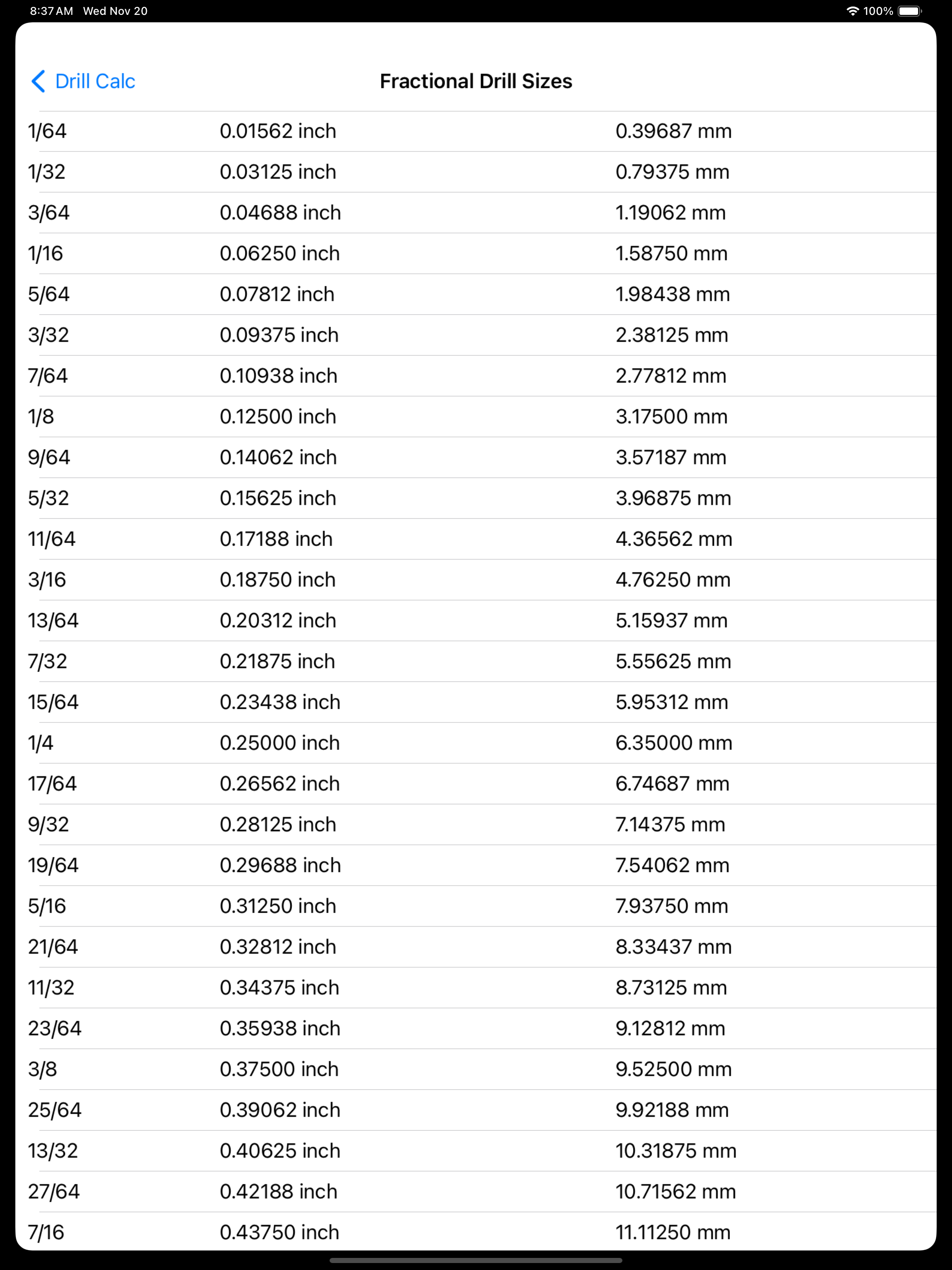Tap the 6.35000 mm value

pos(674,743)
